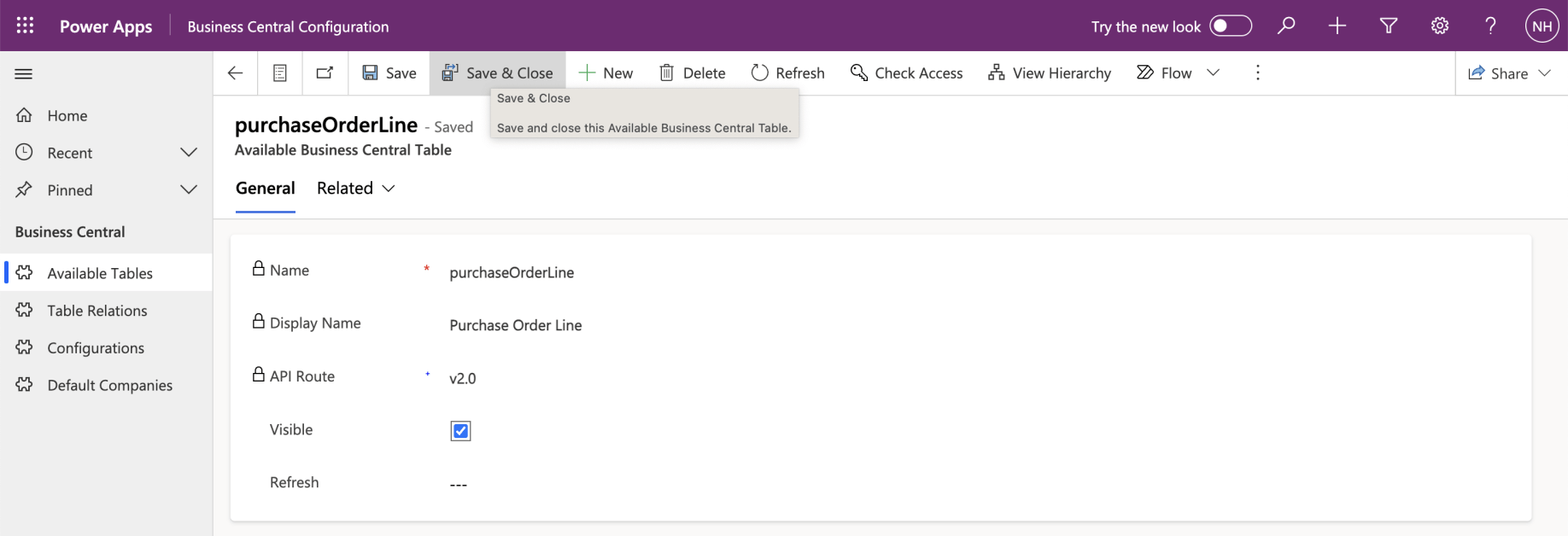
Task: Open the Related tab dropdown
Action: 356,189
